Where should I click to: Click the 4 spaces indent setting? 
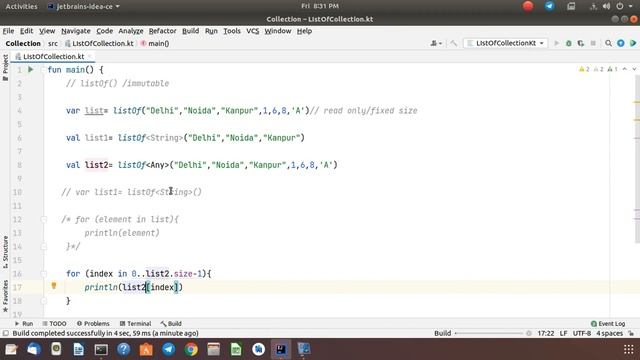click(609, 333)
